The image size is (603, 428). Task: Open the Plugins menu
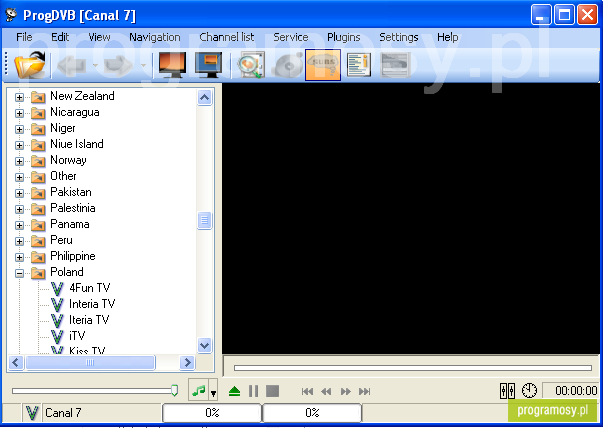click(344, 37)
